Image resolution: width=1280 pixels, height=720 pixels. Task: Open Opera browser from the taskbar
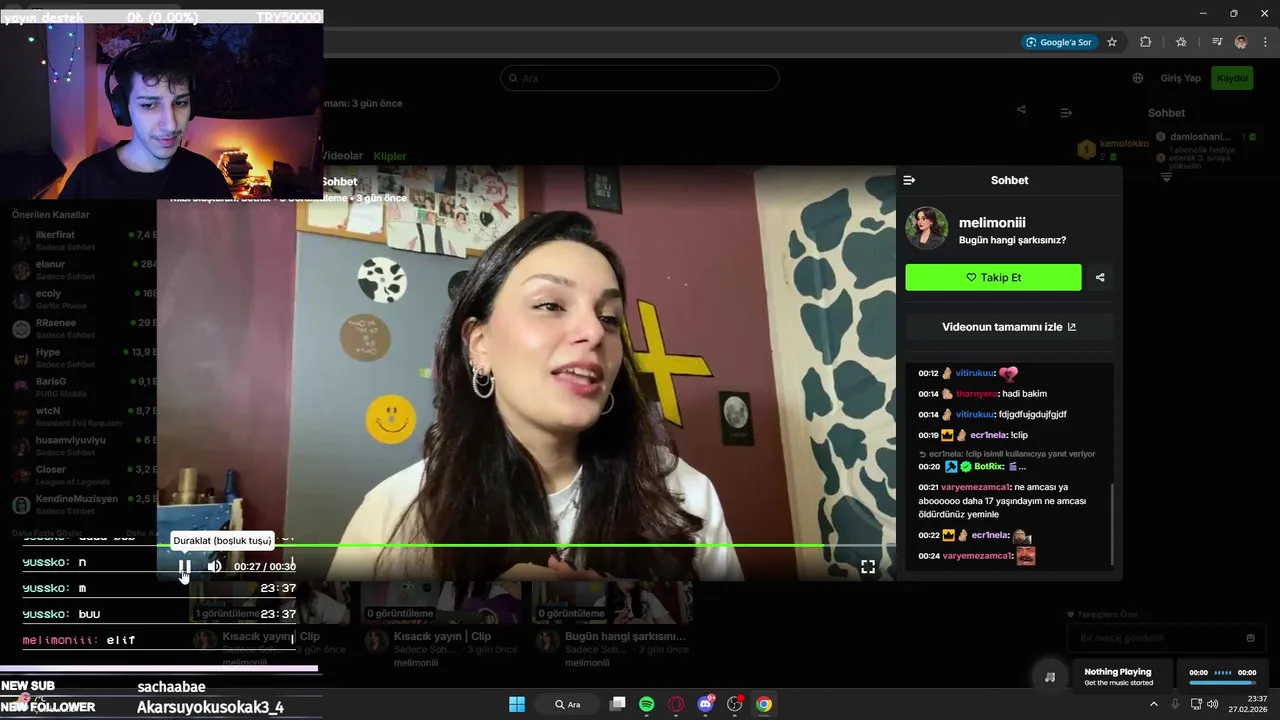[676, 704]
